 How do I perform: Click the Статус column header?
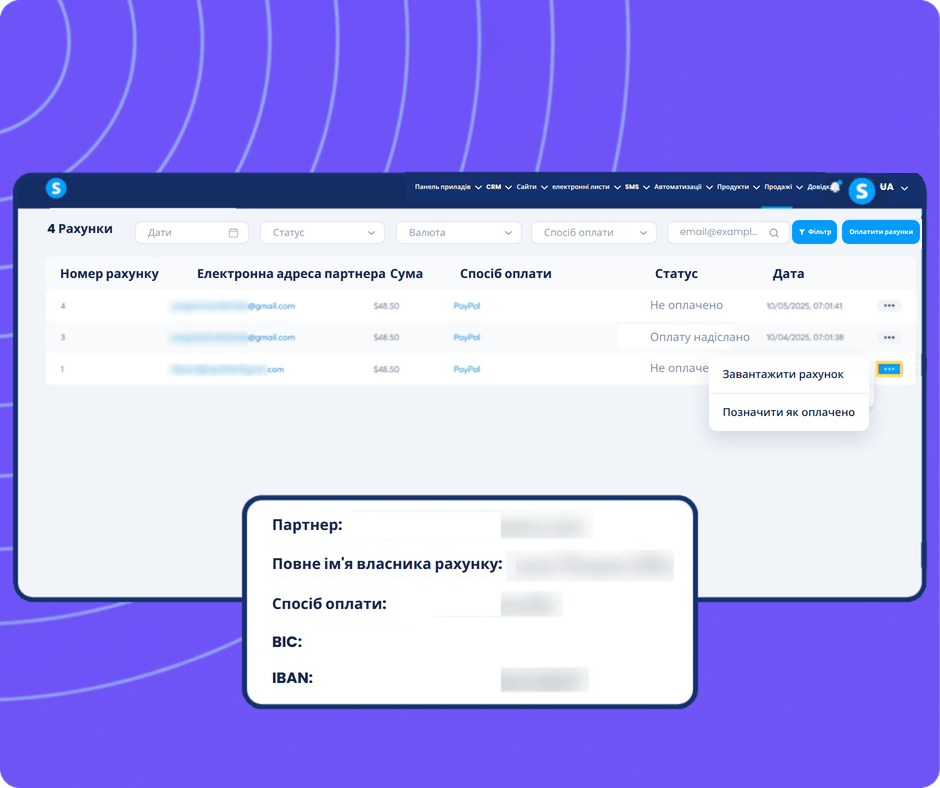click(676, 274)
